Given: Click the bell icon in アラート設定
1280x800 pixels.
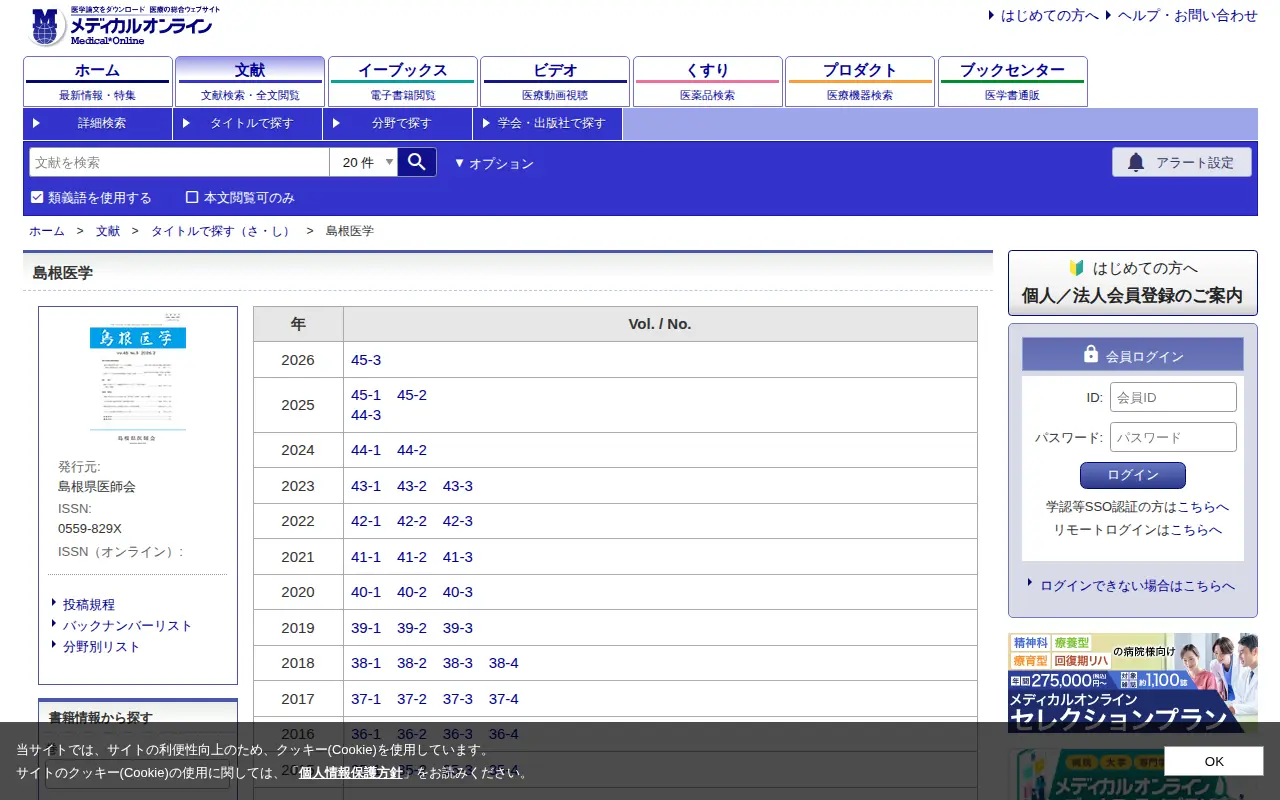Looking at the screenshot, I should [1136, 162].
